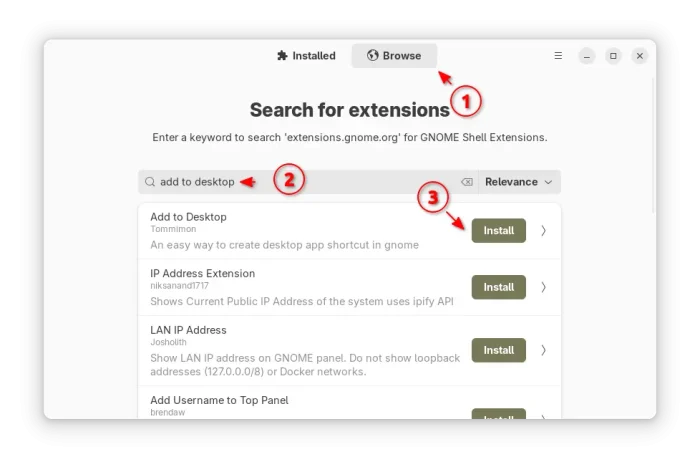
Task: Click the window's vertical scrollbar
Action: pyautogui.click(x=653, y=145)
